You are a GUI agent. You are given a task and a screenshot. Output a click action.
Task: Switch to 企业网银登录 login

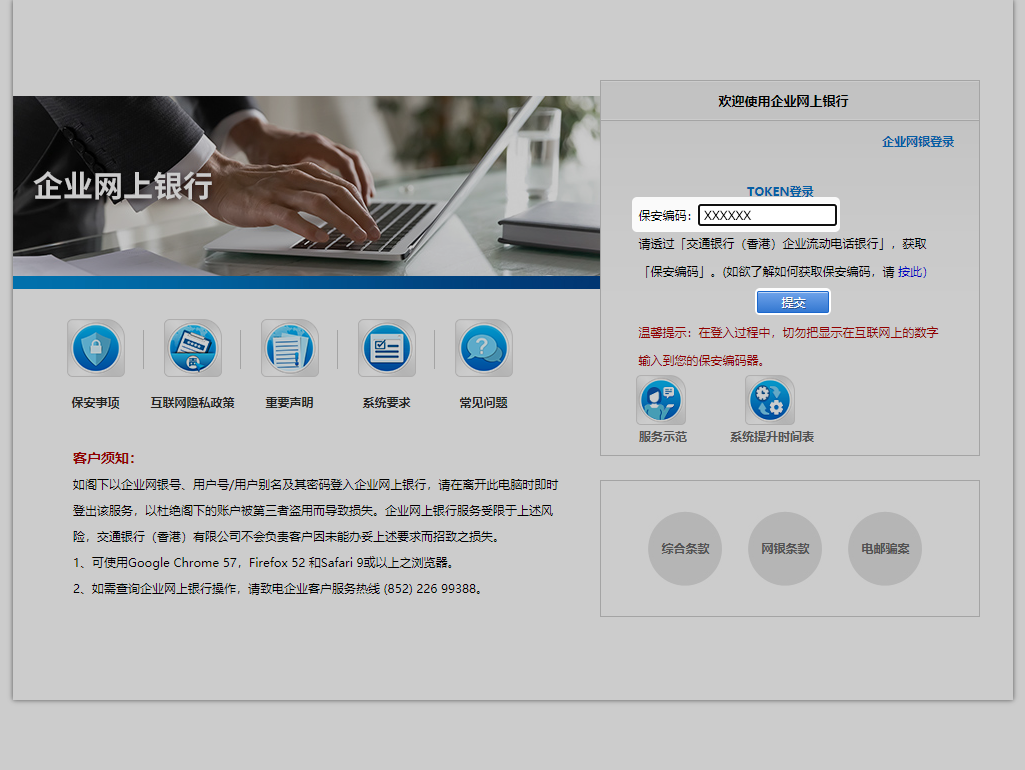917,142
